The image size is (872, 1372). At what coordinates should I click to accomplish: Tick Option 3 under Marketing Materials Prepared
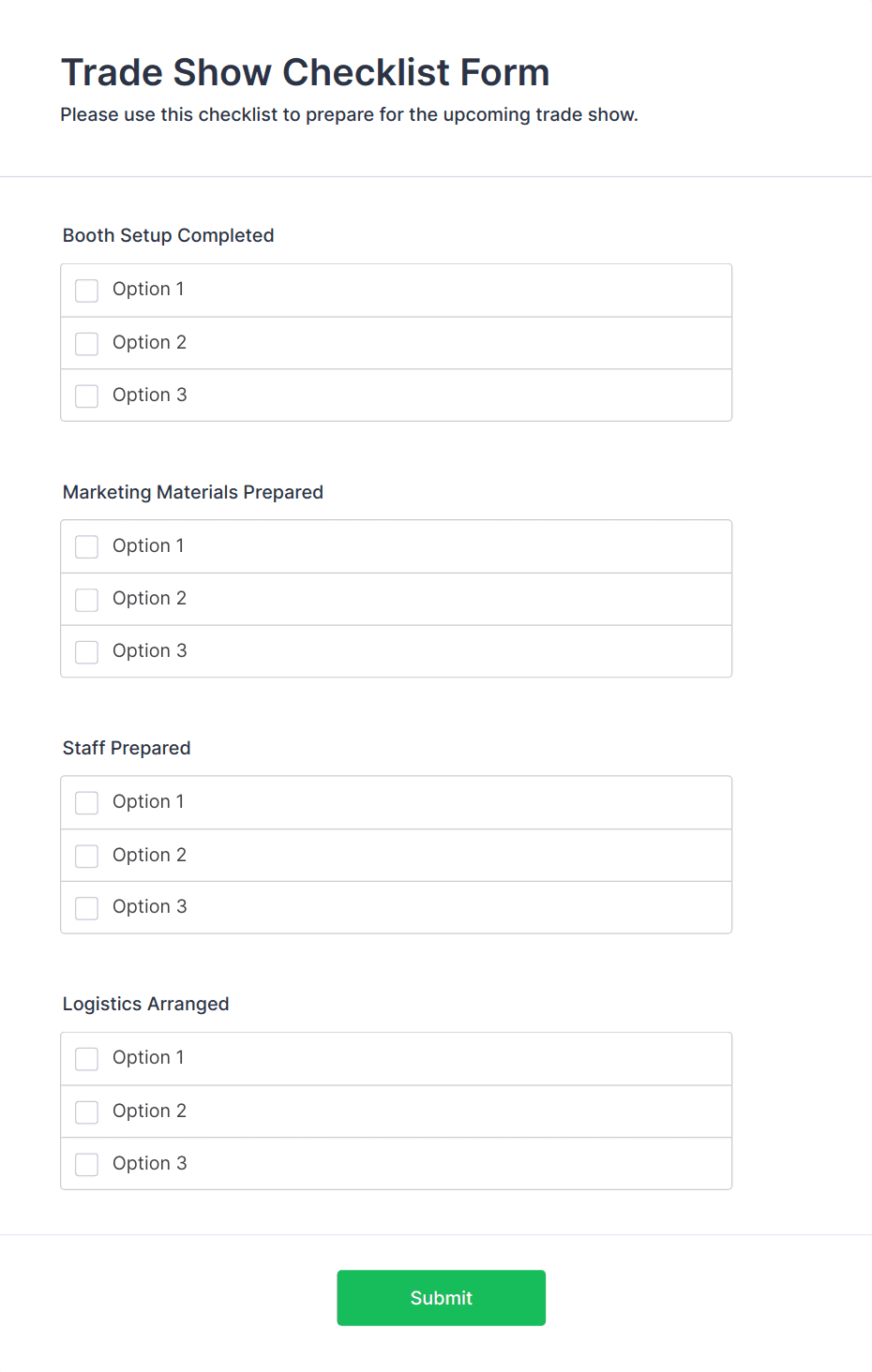click(87, 651)
